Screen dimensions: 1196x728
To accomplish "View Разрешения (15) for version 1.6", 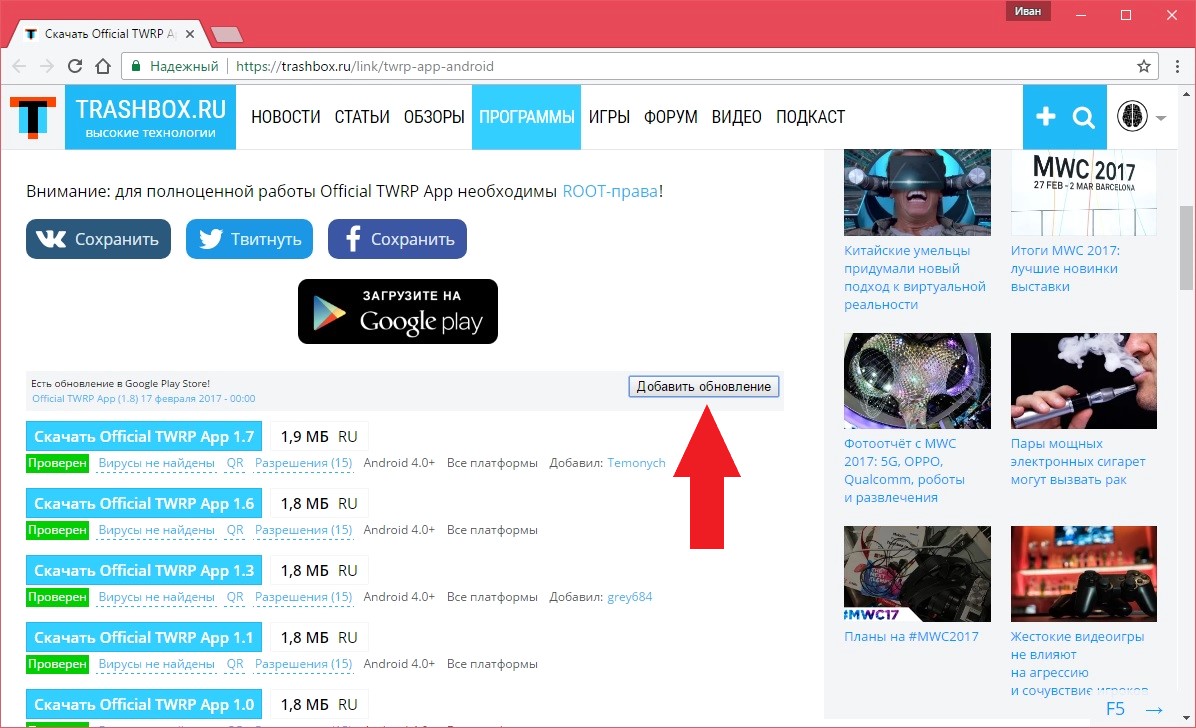I will point(304,530).
